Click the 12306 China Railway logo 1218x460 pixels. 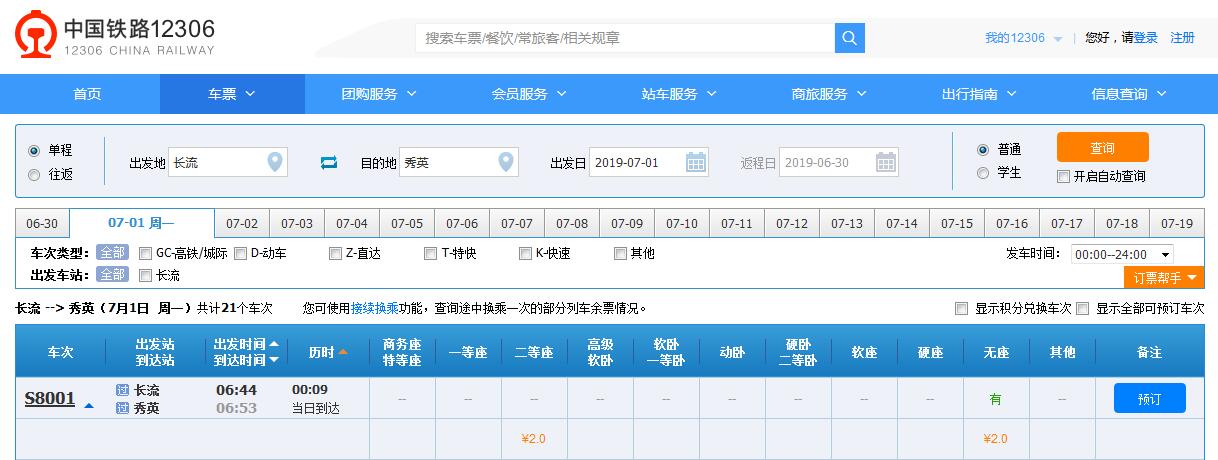115,38
